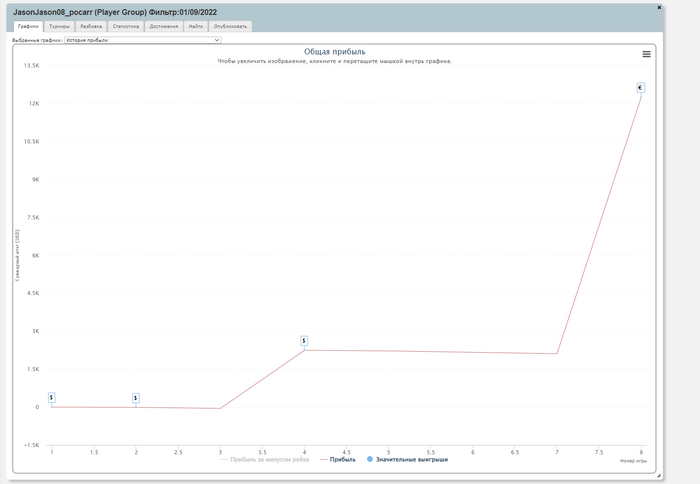Screen dimensions: 700x484
Task: Click the -1.5K y-axis label
Action: (x=32, y=445)
